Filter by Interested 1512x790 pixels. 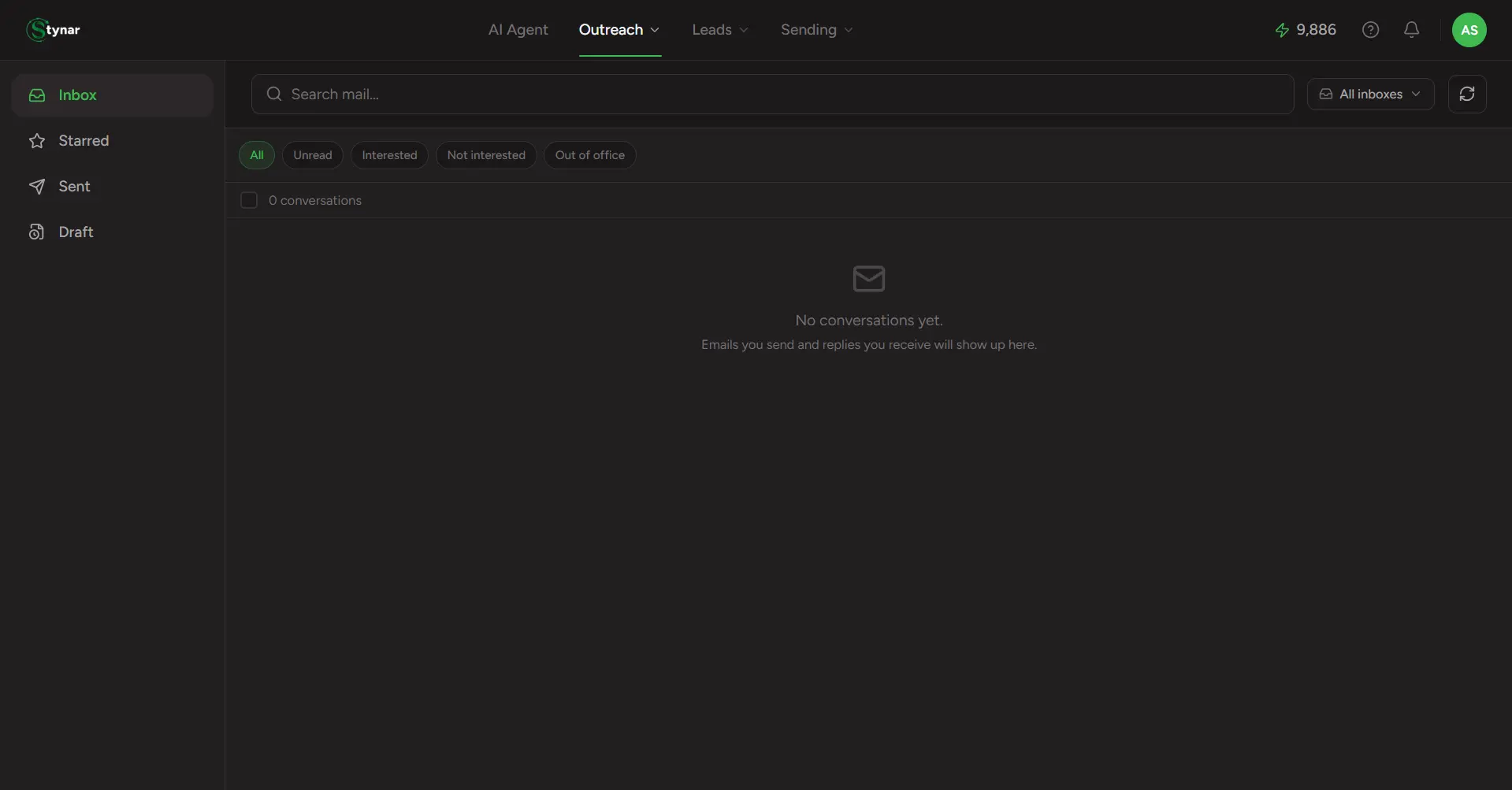pos(389,155)
